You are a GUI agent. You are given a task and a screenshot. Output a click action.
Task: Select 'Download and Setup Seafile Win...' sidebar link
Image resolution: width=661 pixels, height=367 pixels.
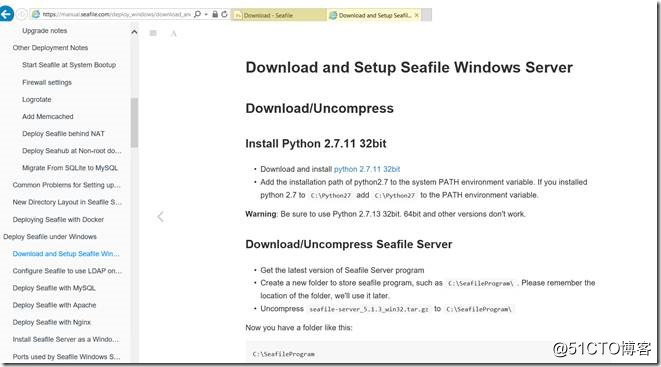[x=66, y=254]
